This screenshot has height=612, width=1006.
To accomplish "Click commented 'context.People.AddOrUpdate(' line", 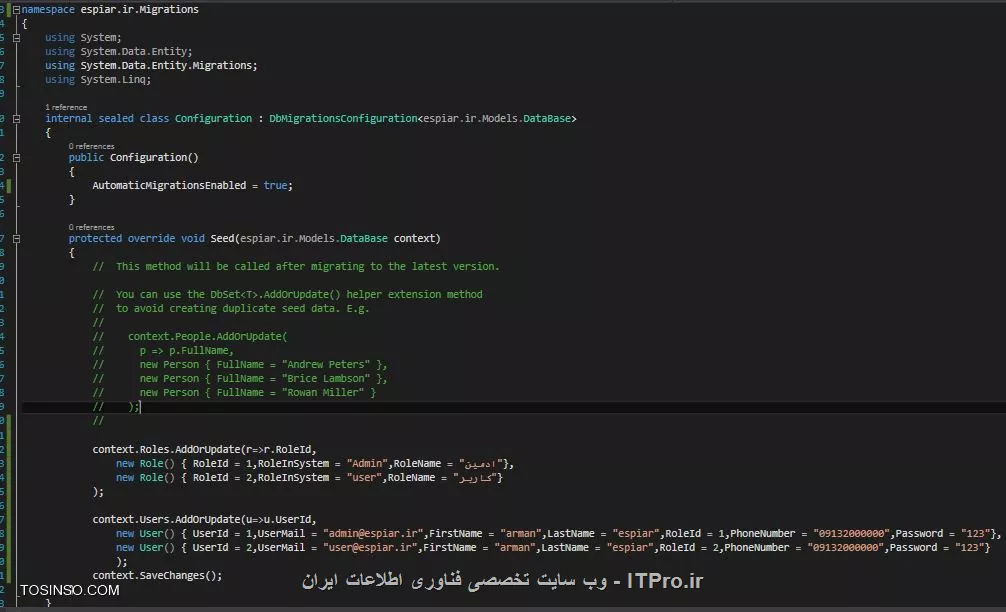I will point(207,336).
